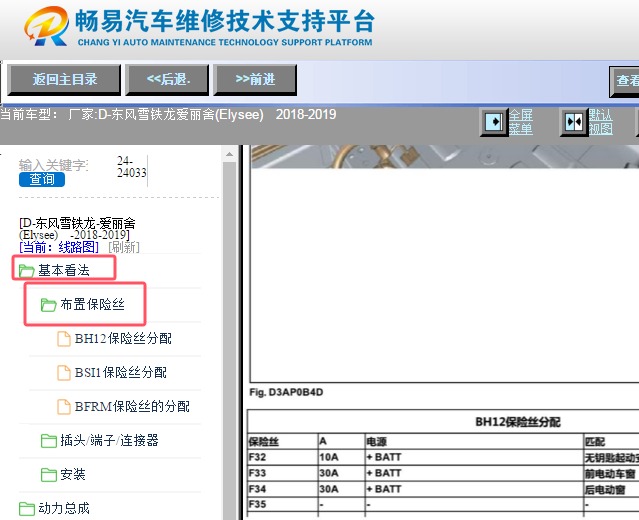Go back with <<后退 button
This screenshot has width=639, height=520.
(167, 79)
